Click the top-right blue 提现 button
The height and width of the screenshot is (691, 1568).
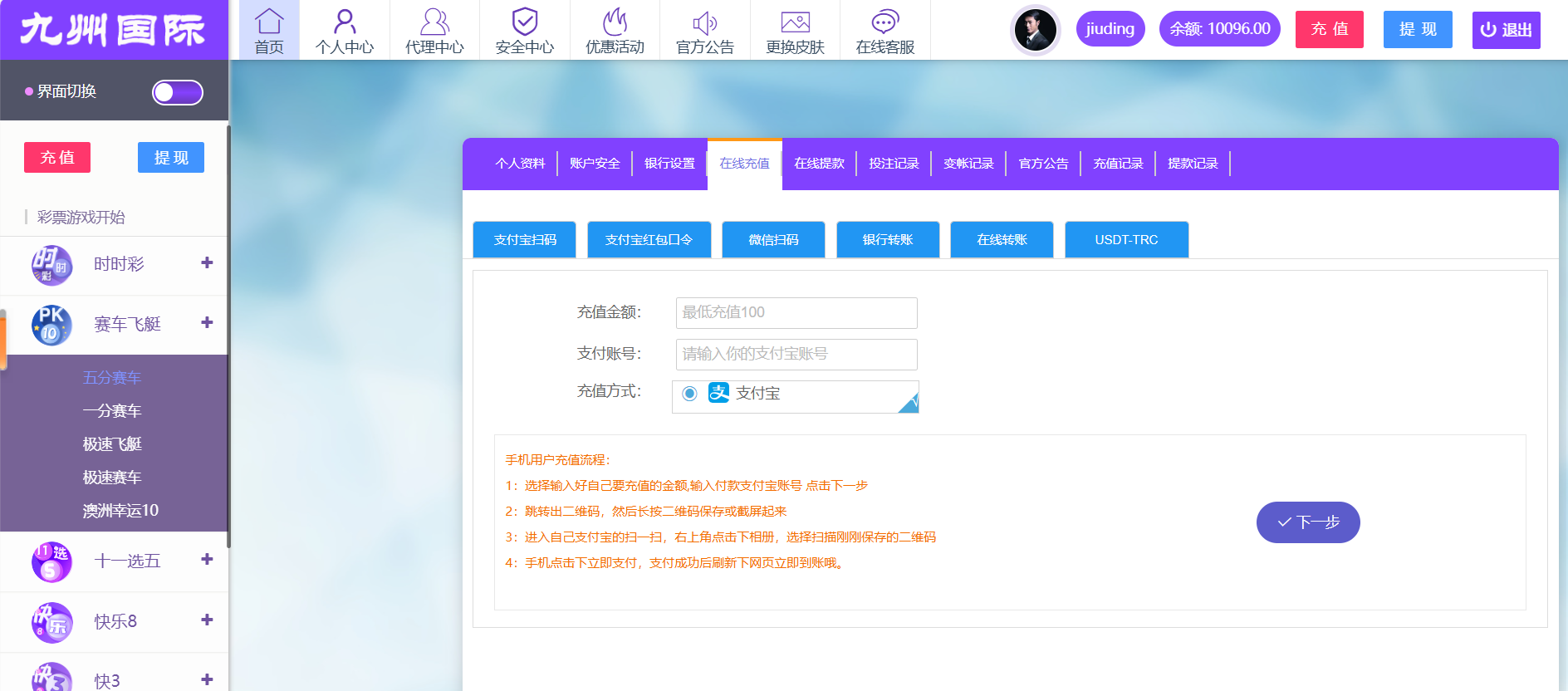point(1418,29)
